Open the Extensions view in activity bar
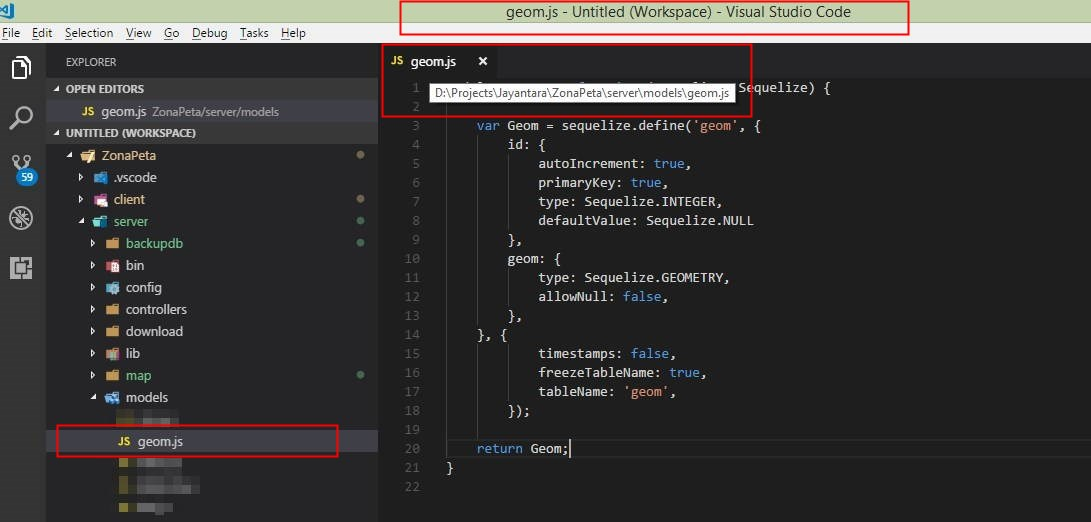 [x=22, y=268]
